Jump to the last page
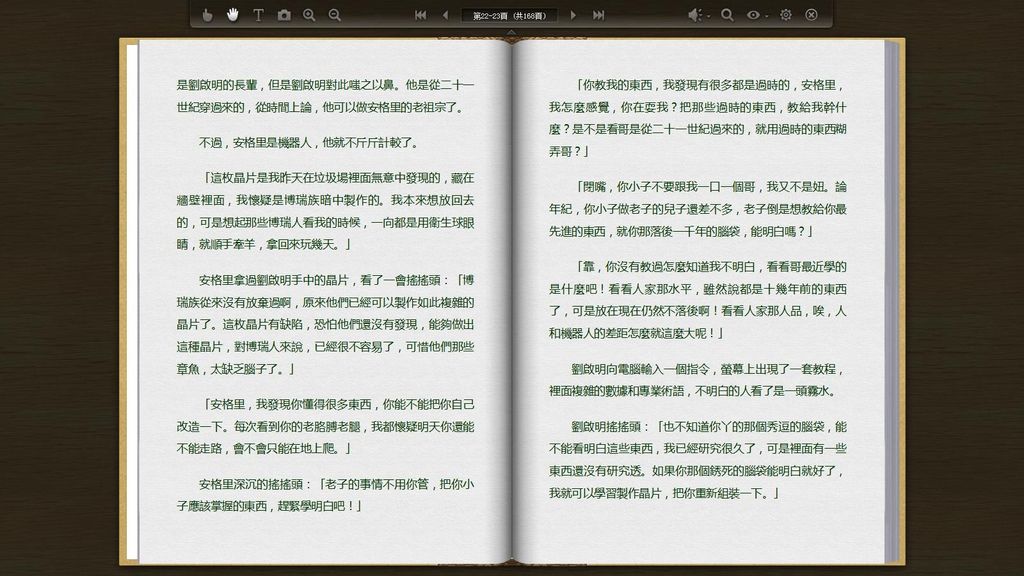1024x576 pixels. 598,15
